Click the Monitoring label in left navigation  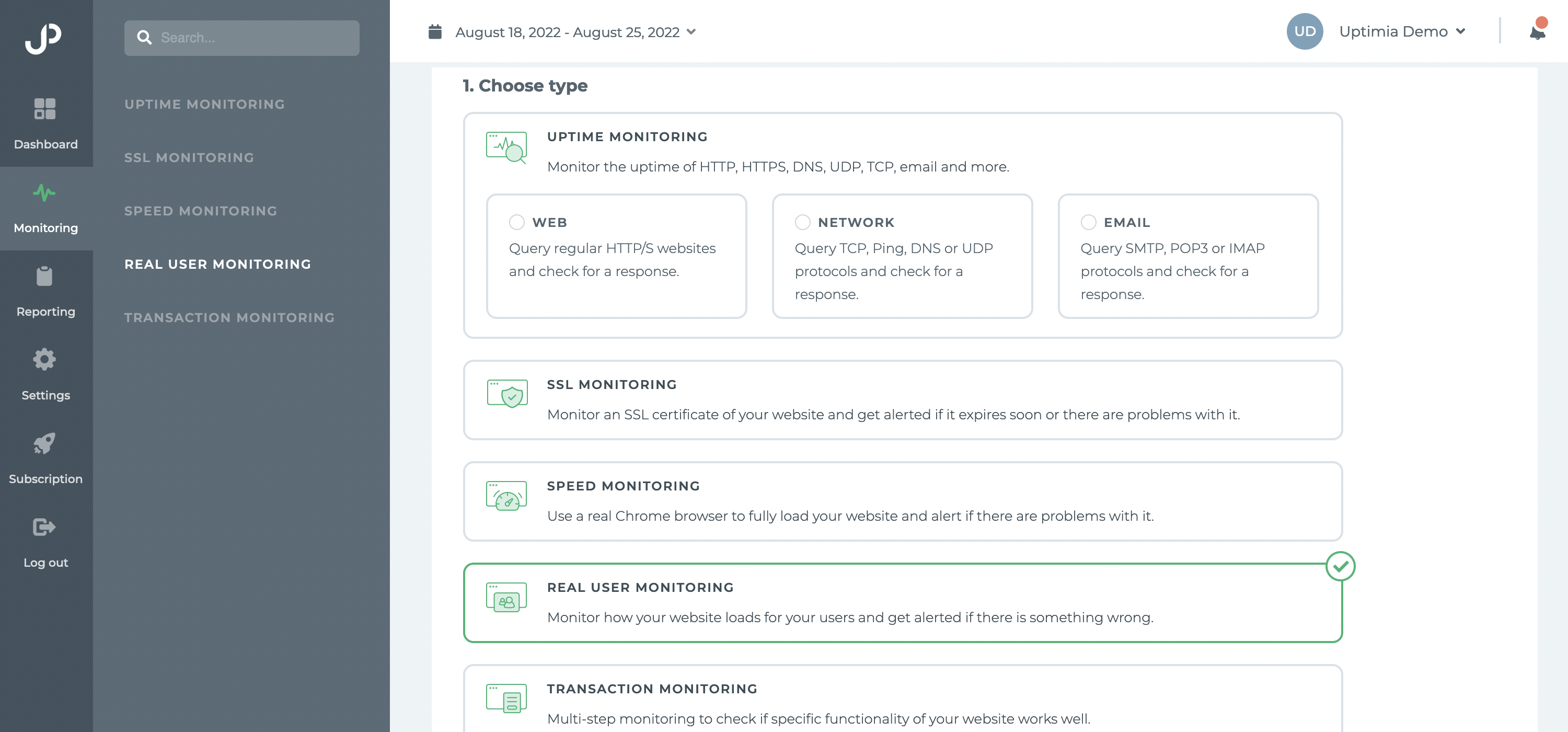point(45,228)
